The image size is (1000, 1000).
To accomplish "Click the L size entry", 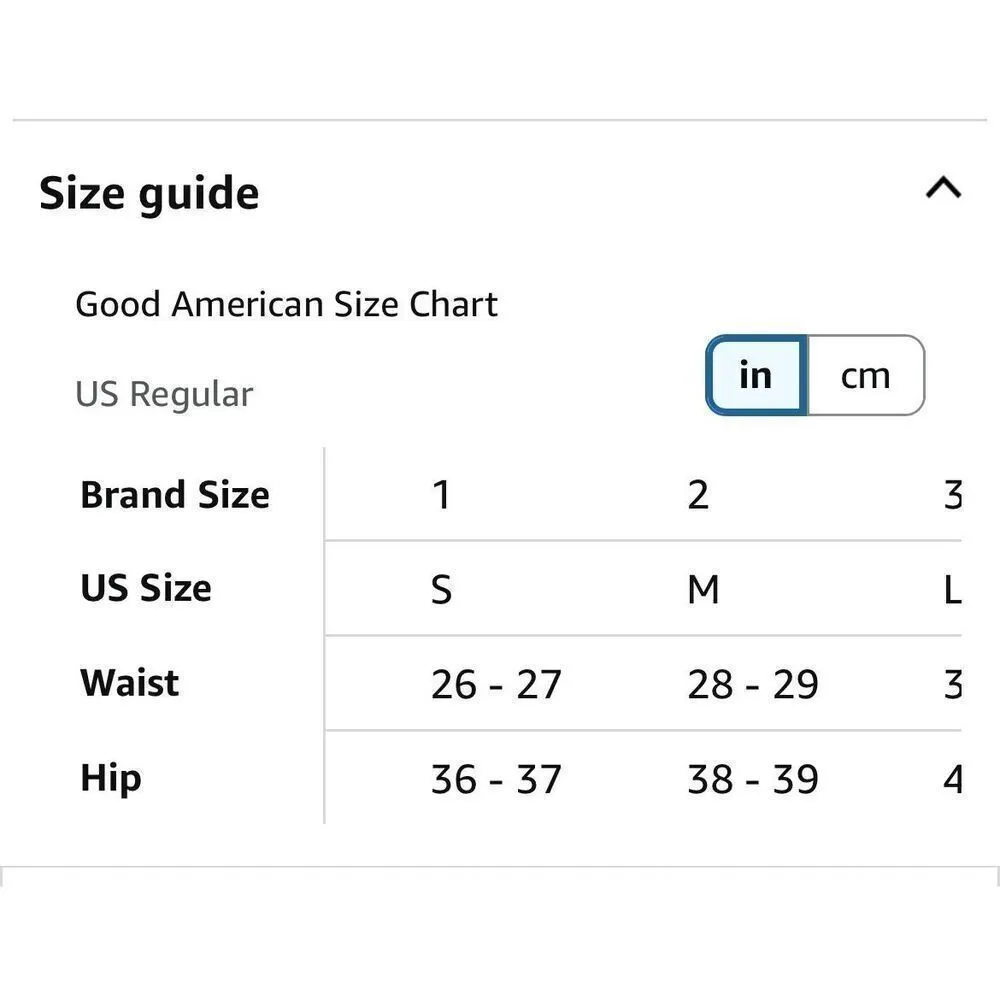I will (x=955, y=590).
